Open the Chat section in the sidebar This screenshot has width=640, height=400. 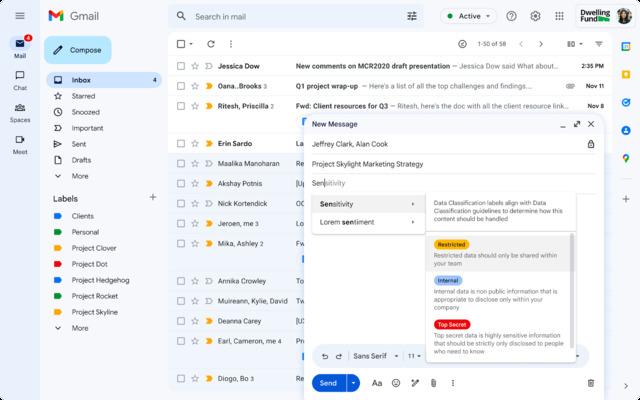(20, 77)
